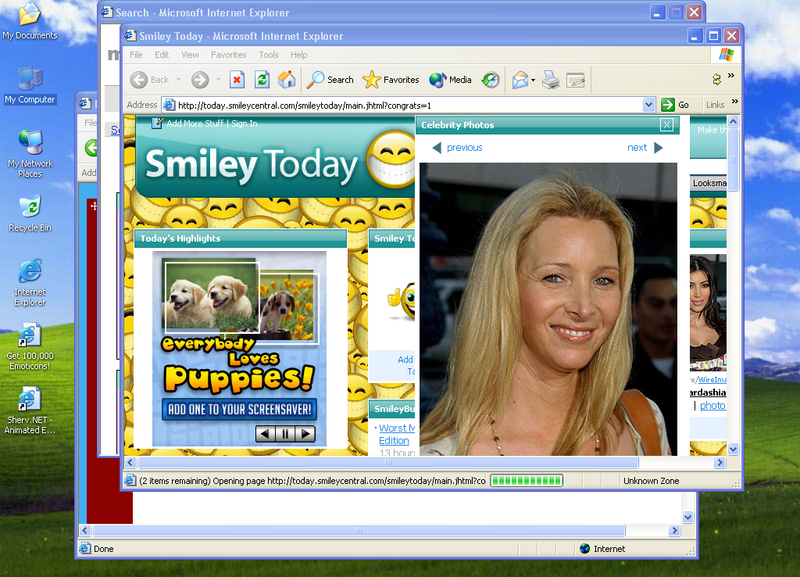Open the Edit menu
Viewport: 800px width, 577px height.
click(x=162, y=55)
